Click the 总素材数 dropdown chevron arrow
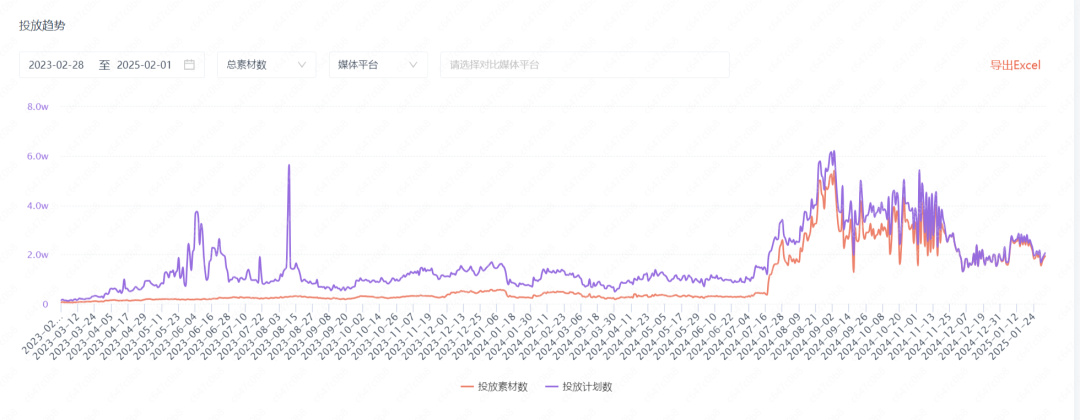Screen dimensions: 1080x420 coord(302,65)
